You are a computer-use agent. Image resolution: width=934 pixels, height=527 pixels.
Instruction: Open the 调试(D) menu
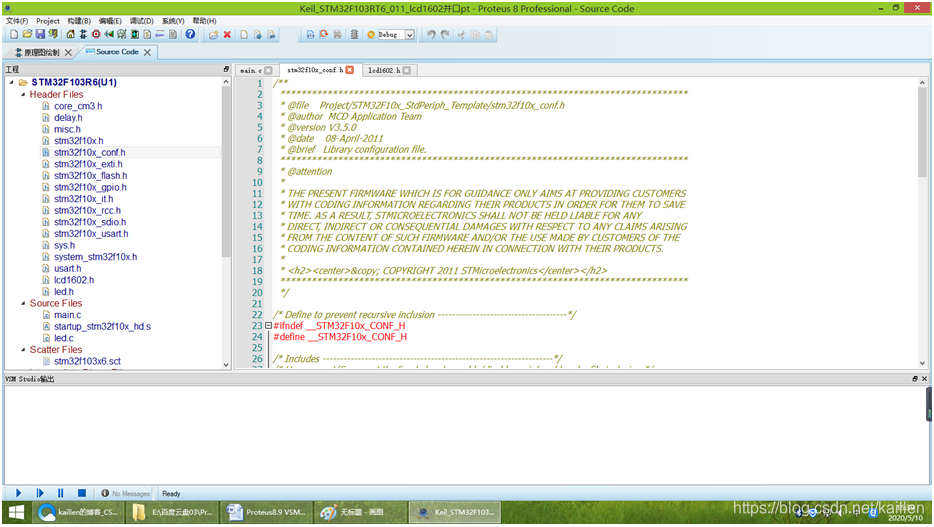pyautogui.click(x=142, y=21)
